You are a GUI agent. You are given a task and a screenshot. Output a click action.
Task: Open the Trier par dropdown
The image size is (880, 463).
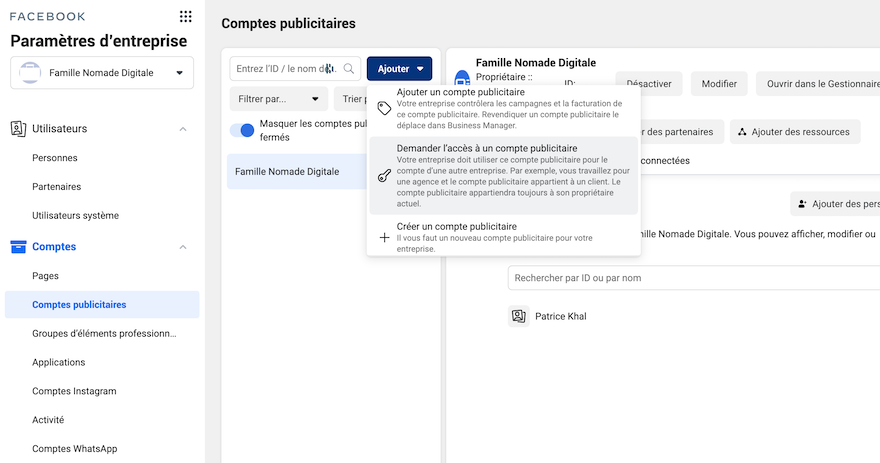(x=351, y=99)
